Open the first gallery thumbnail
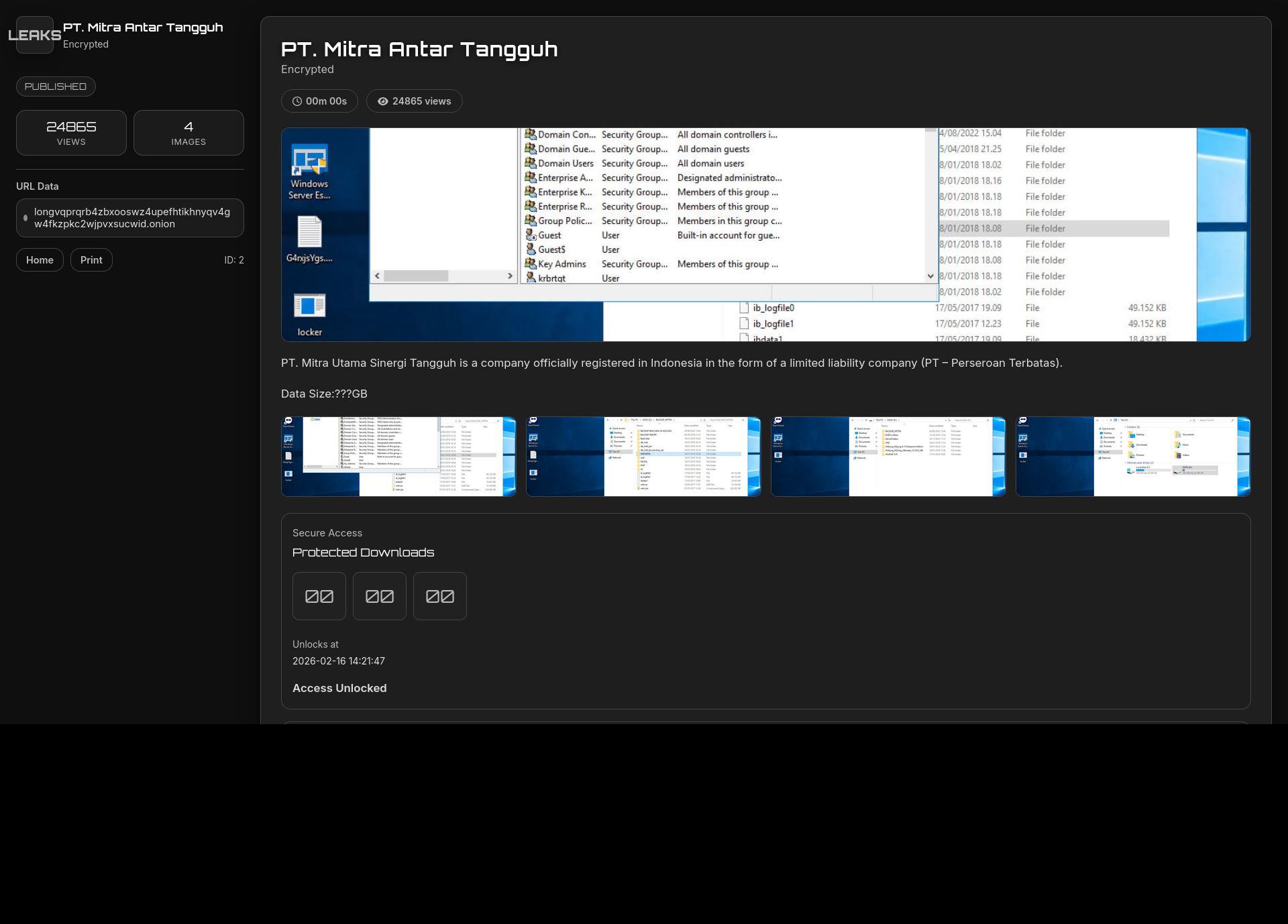Image resolution: width=1288 pixels, height=924 pixels. coord(398,456)
